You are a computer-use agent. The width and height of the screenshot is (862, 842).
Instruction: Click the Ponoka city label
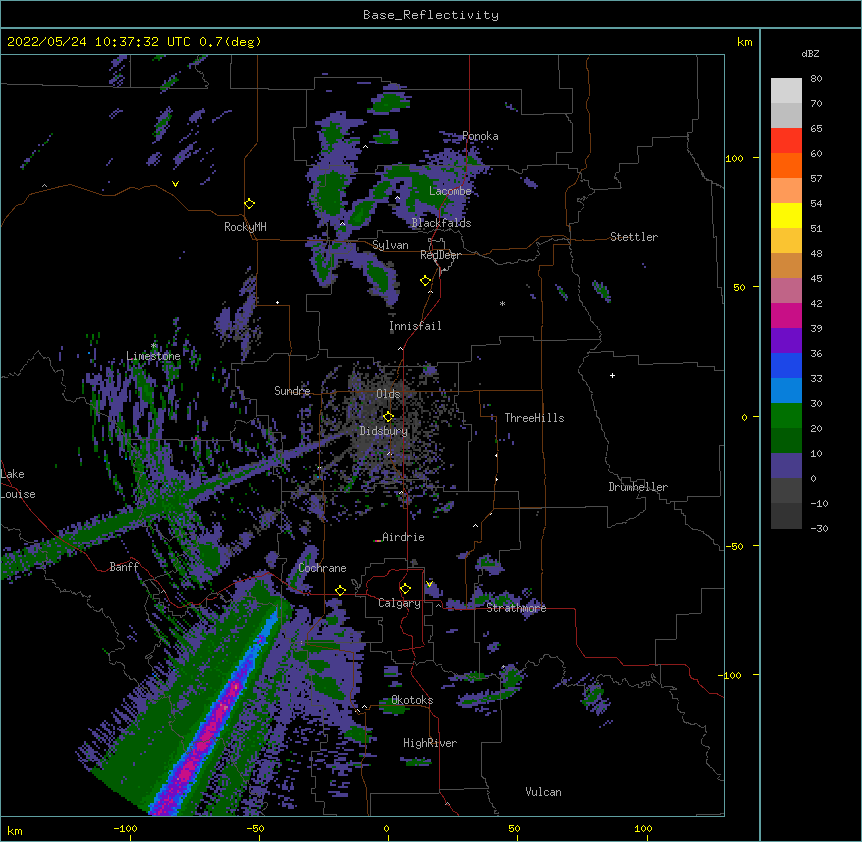(x=480, y=136)
